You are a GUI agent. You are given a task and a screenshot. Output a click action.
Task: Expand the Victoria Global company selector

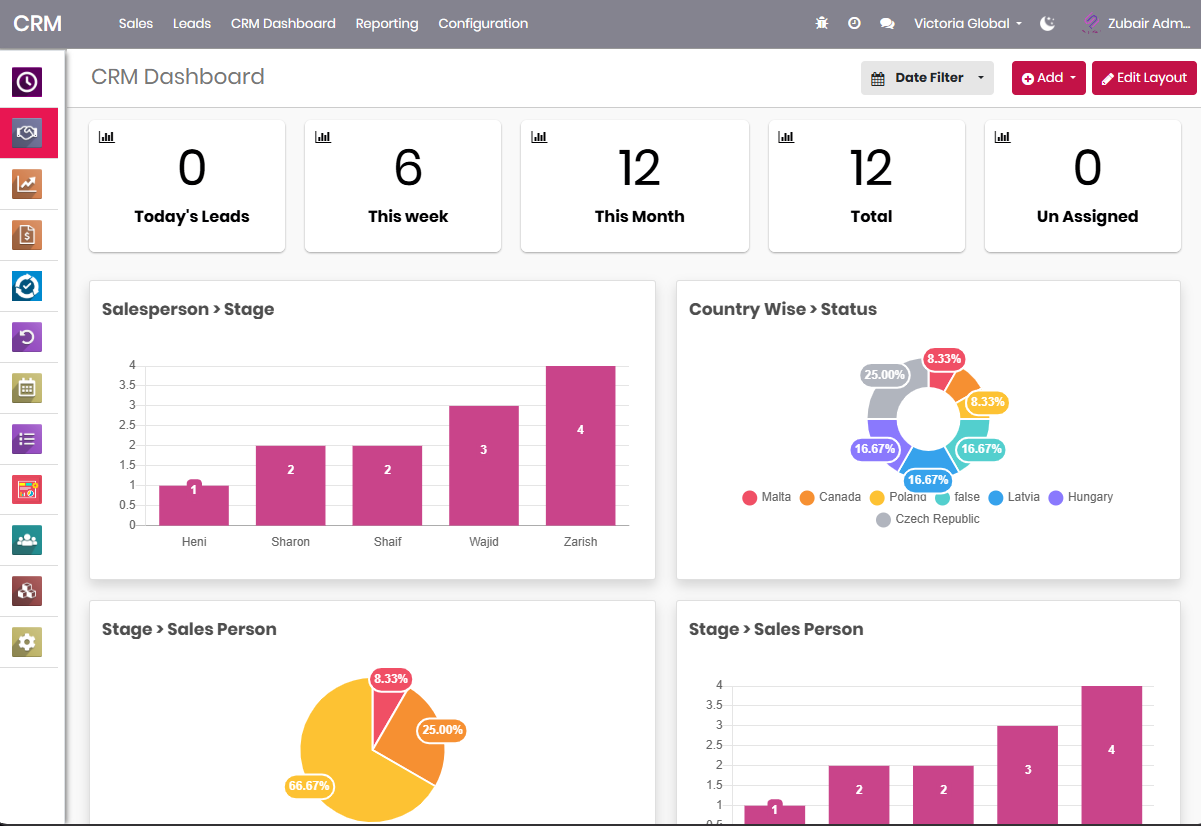(x=967, y=23)
